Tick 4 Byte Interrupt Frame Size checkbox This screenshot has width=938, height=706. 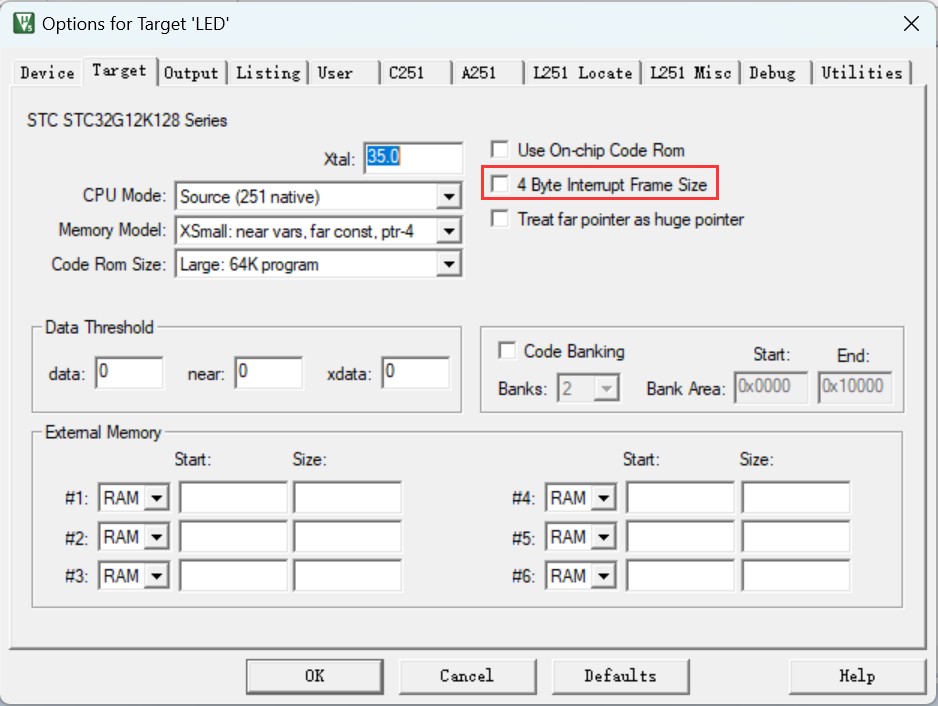click(499, 184)
